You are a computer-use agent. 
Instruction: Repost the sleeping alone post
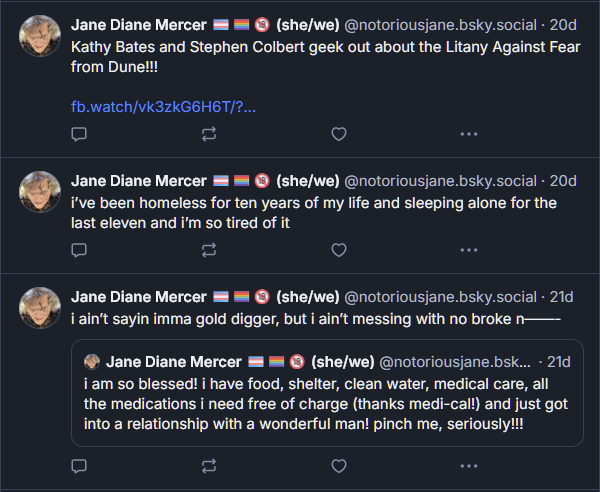209,250
